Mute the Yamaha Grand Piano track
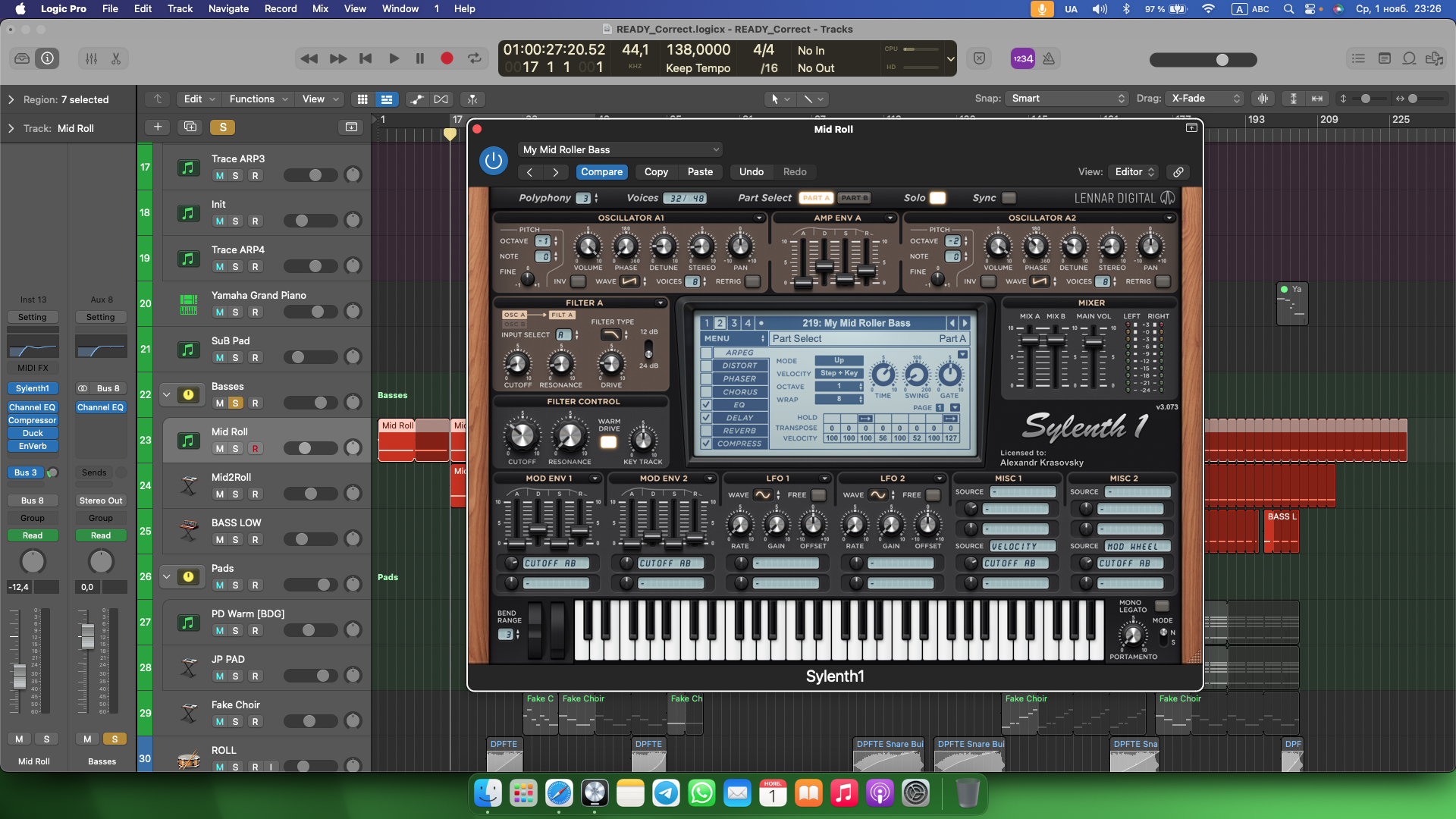Image resolution: width=1456 pixels, height=819 pixels. click(219, 312)
